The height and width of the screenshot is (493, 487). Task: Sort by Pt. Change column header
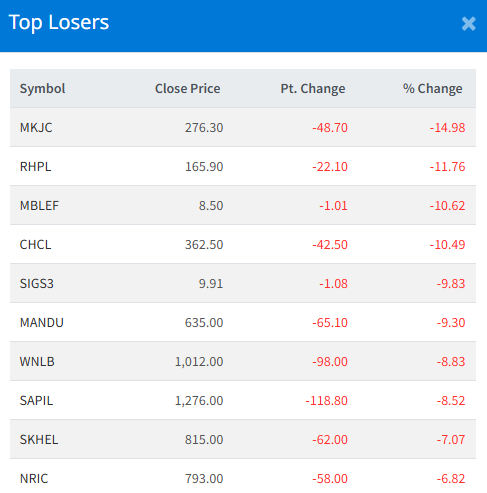pos(313,89)
